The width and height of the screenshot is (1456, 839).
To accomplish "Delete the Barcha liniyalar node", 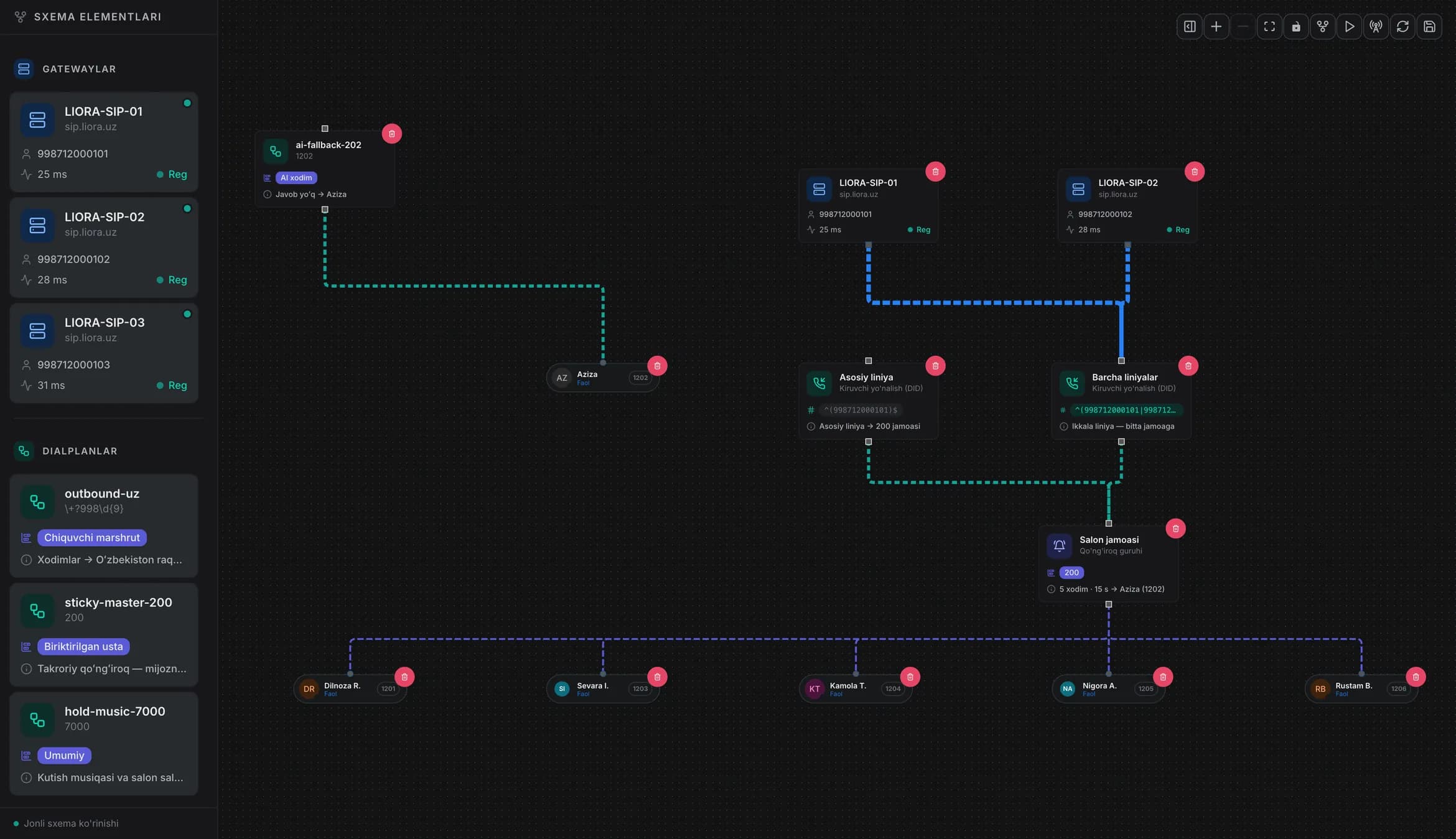I will 1188,366.
